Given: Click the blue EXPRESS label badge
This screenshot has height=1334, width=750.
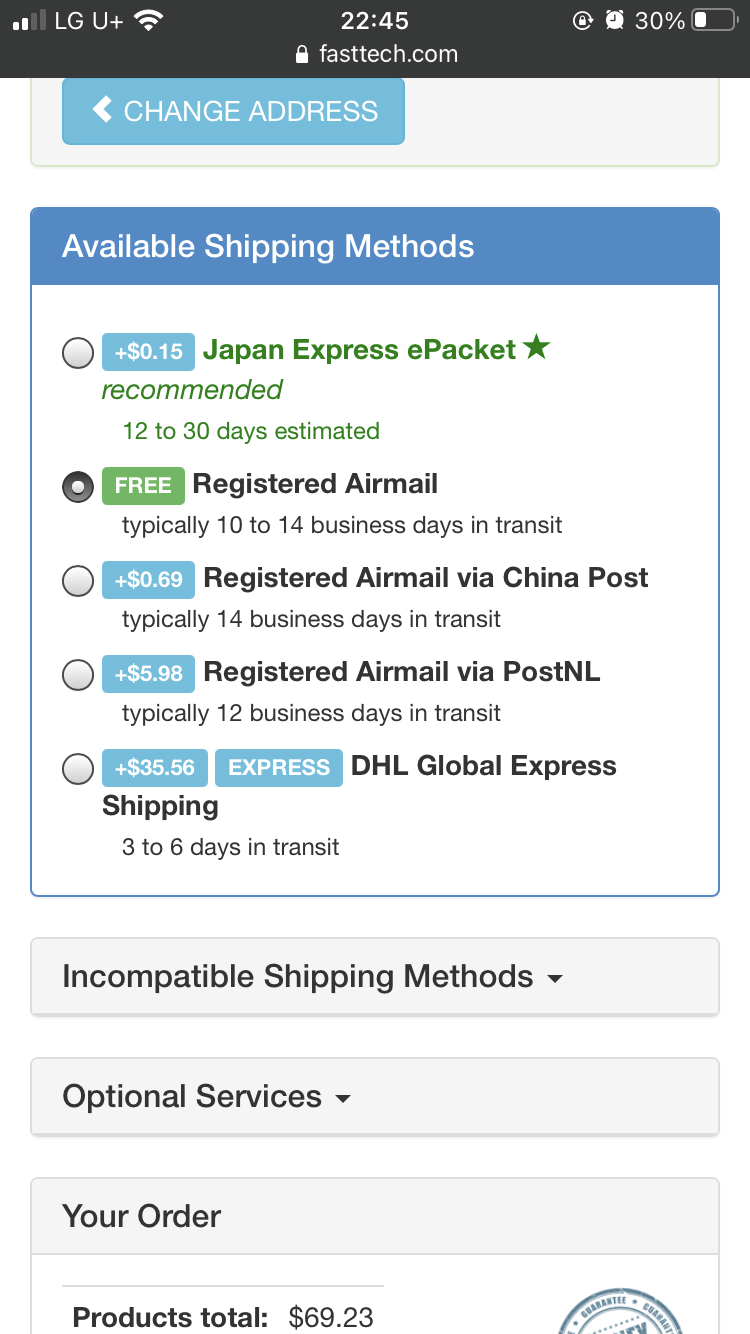Looking at the screenshot, I should (x=279, y=768).
